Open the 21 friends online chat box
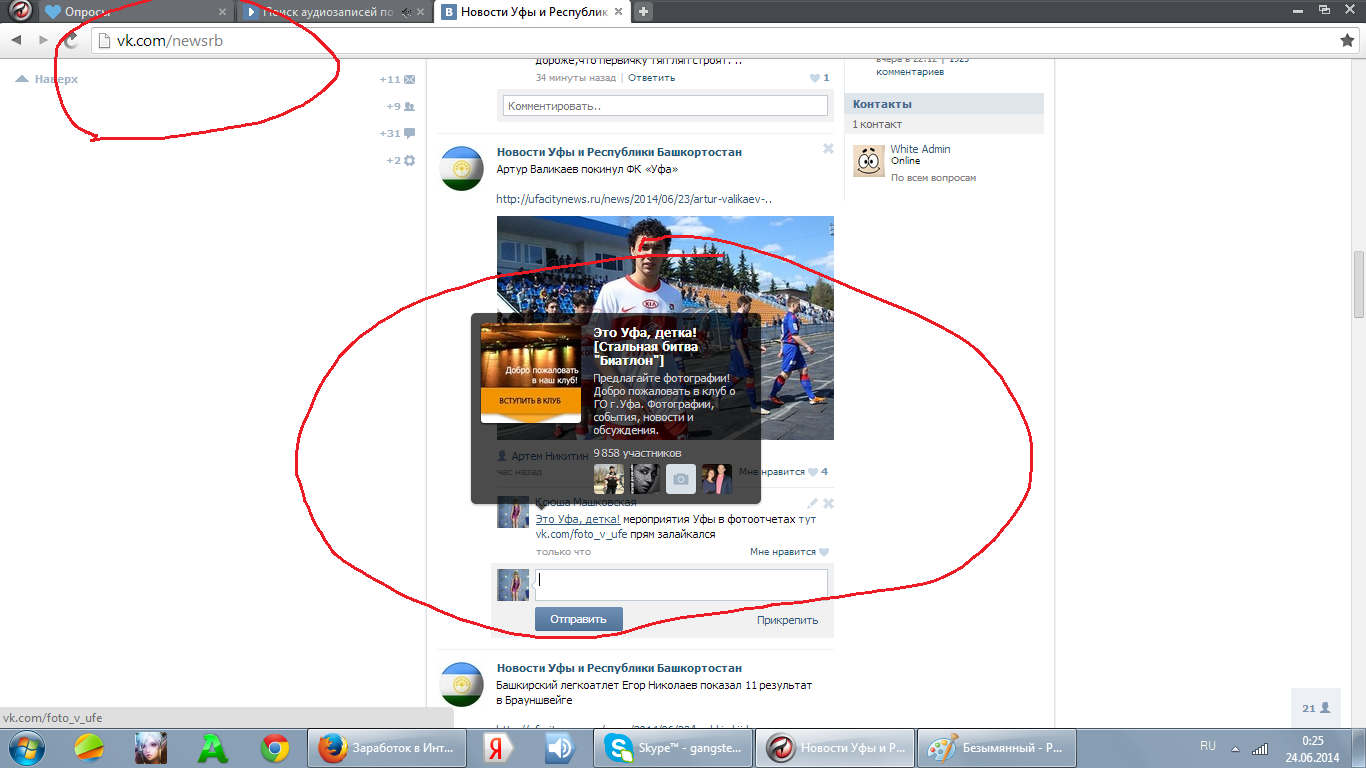The width and height of the screenshot is (1366, 768). coord(1316,708)
